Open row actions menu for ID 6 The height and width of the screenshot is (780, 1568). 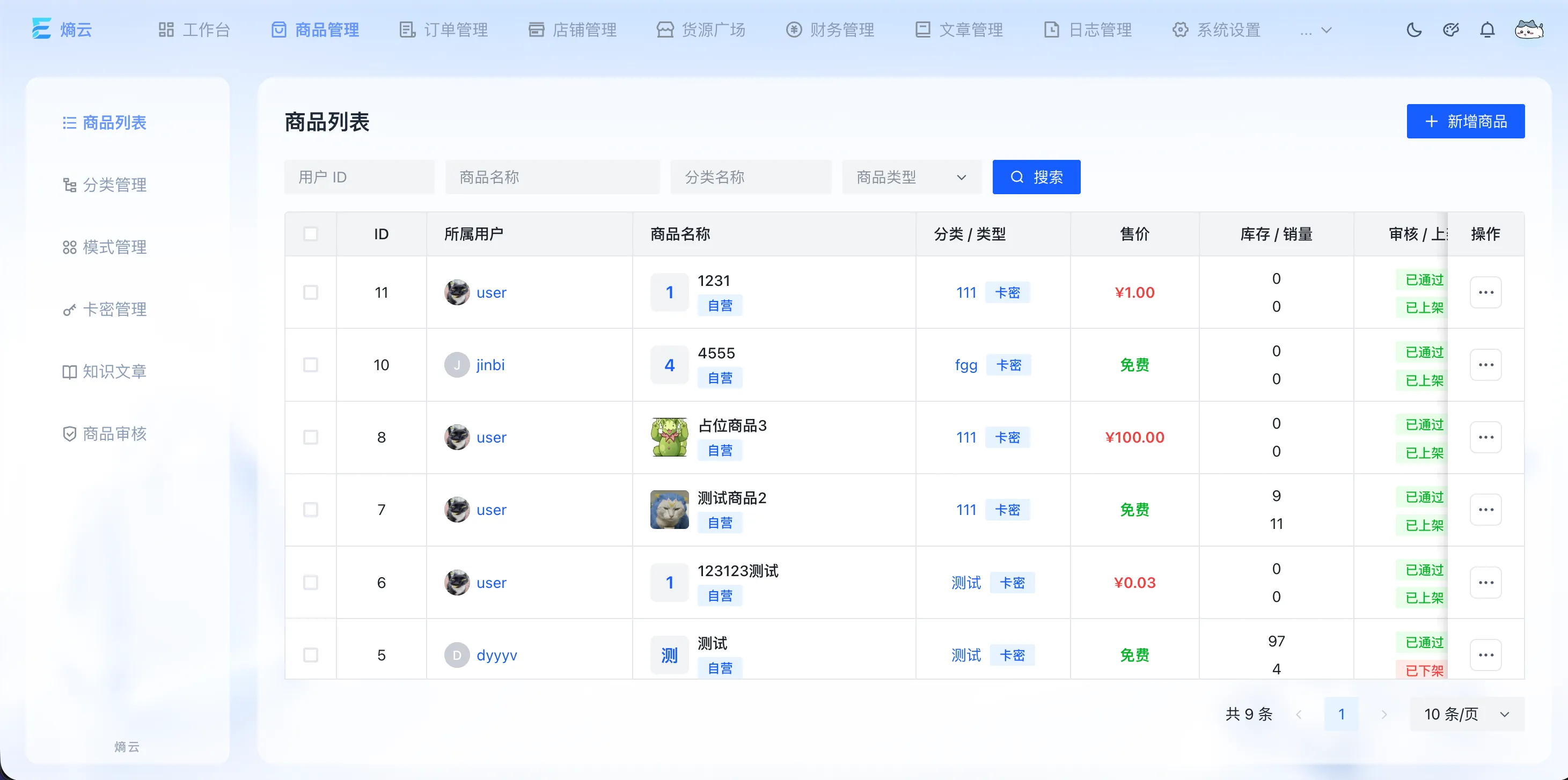[x=1485, y=582]
